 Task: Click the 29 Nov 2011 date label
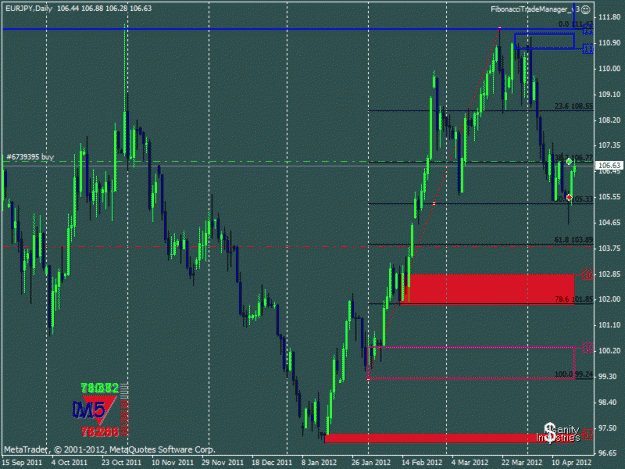click(222, 462)
